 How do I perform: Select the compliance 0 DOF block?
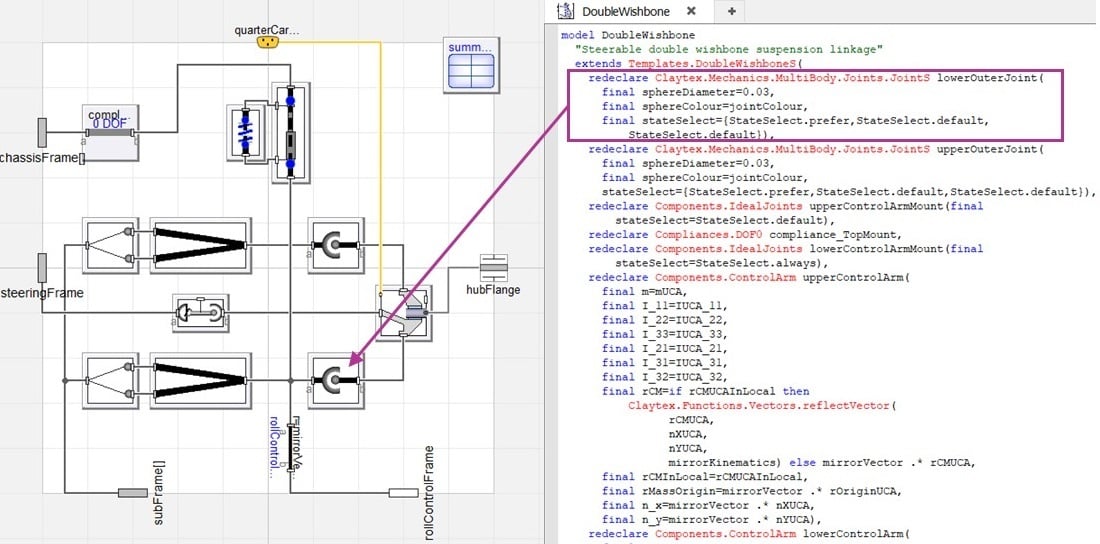tap(110, 133)
